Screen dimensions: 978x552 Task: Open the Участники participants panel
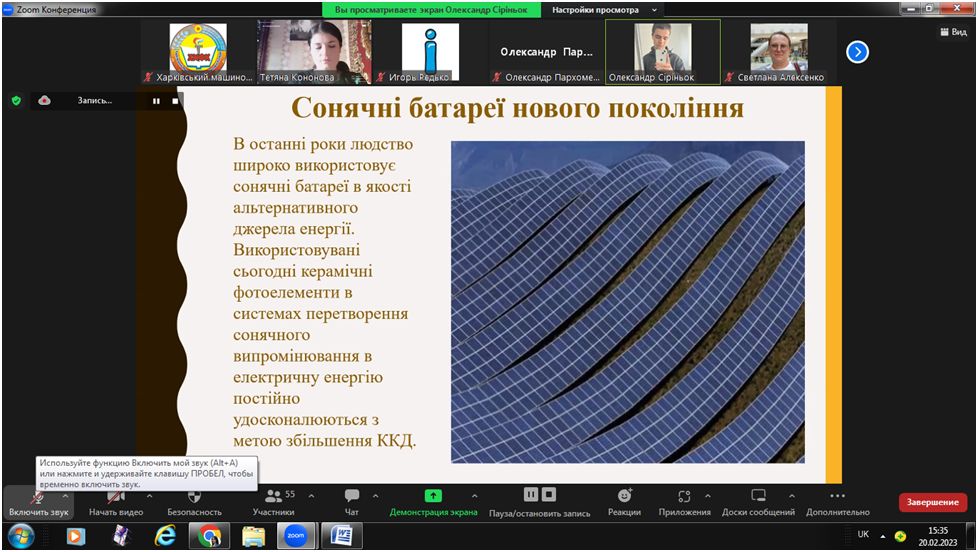coord(273,504)
